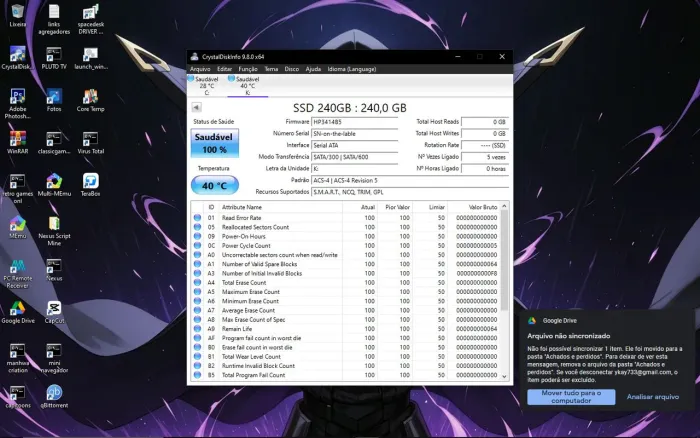Select the Runtime Invalid Block Count row
Image resolution: width=700 pixels, height=438 pixels.
346,366
